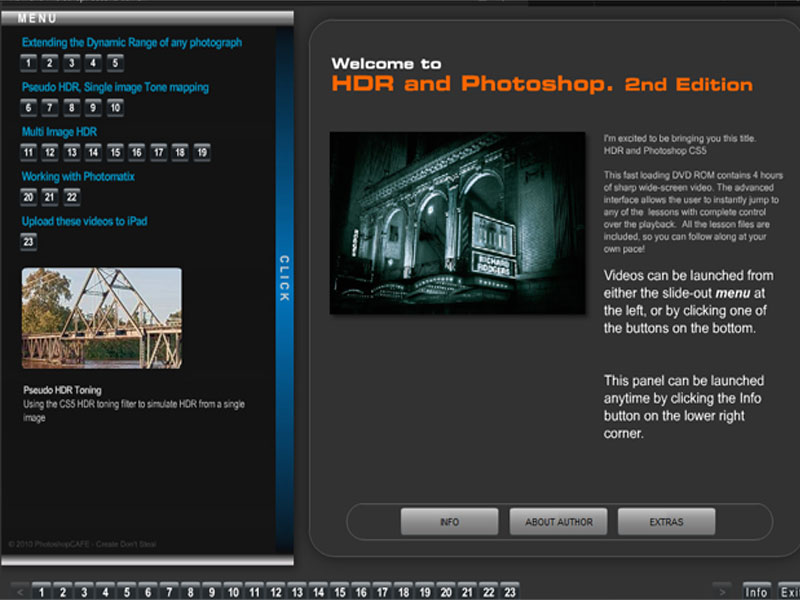Open lesson 5 in the slide-out menu
This screenshot has width=800, height=600.
pos(115,63)
